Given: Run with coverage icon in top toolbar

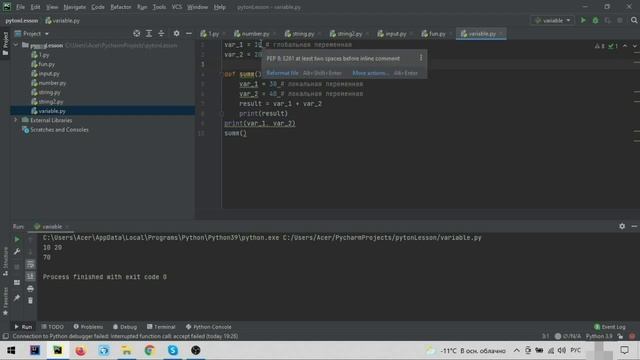Looking at the screenshot, I should tap(607, 20).
